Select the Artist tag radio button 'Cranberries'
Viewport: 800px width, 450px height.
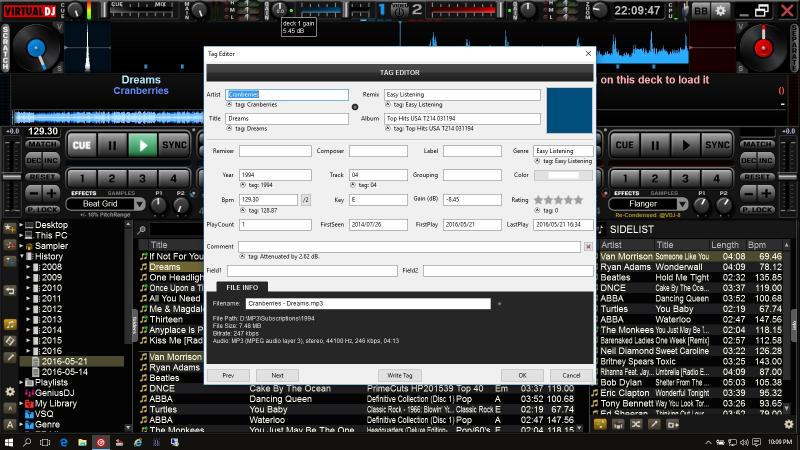[x=229, y=105]
